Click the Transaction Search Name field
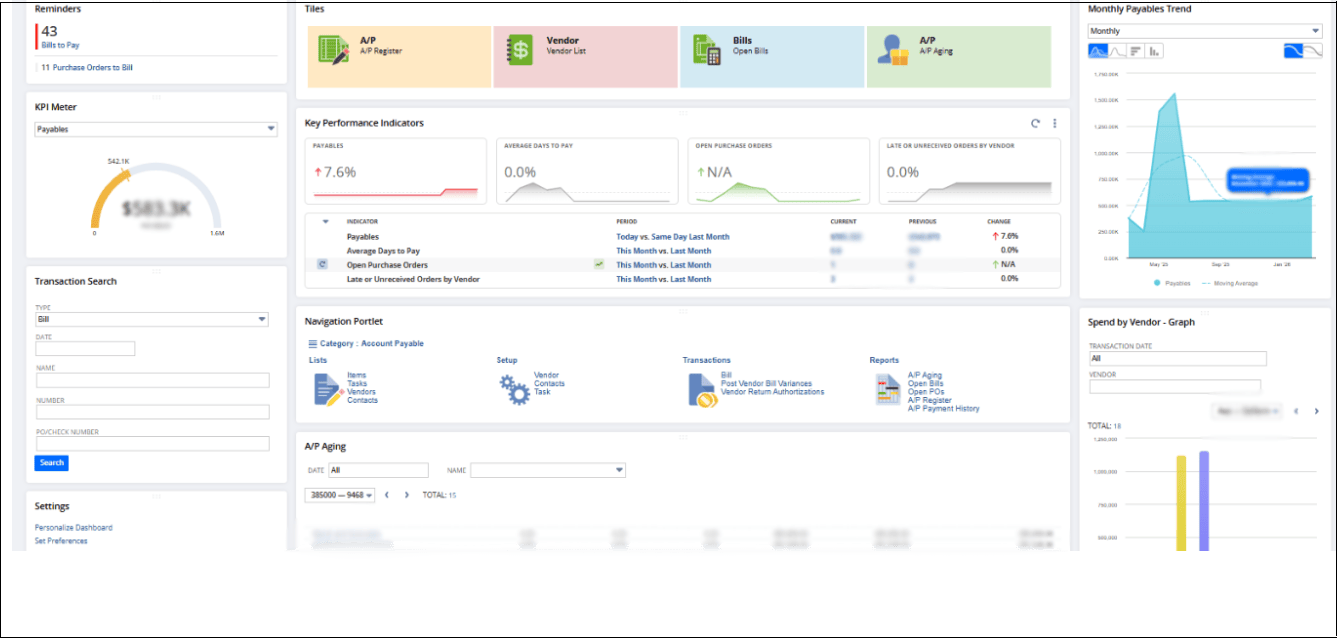 point(152,380)
